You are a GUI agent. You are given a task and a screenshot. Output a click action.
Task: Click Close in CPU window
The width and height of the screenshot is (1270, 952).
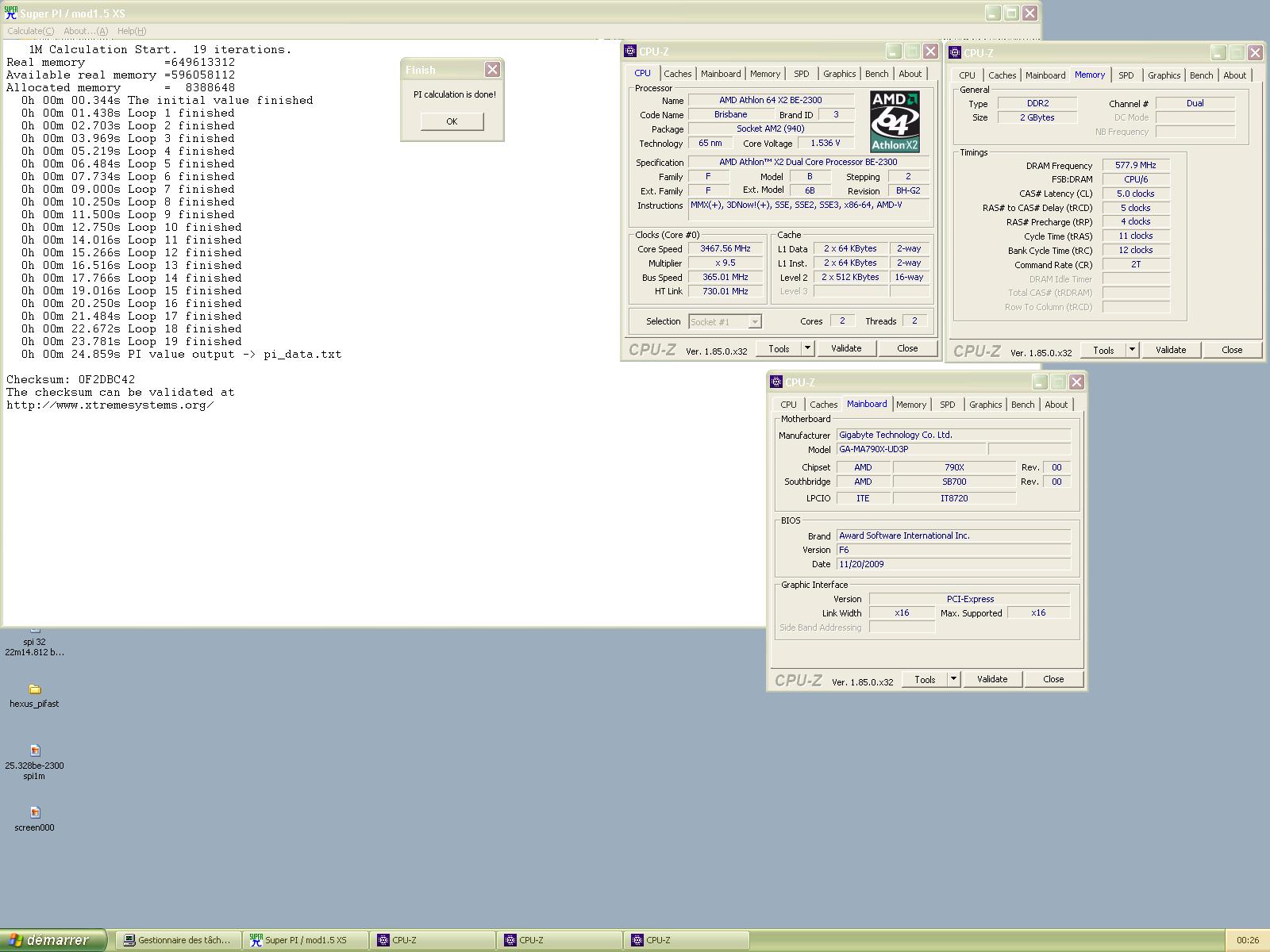tap(907, 348)
